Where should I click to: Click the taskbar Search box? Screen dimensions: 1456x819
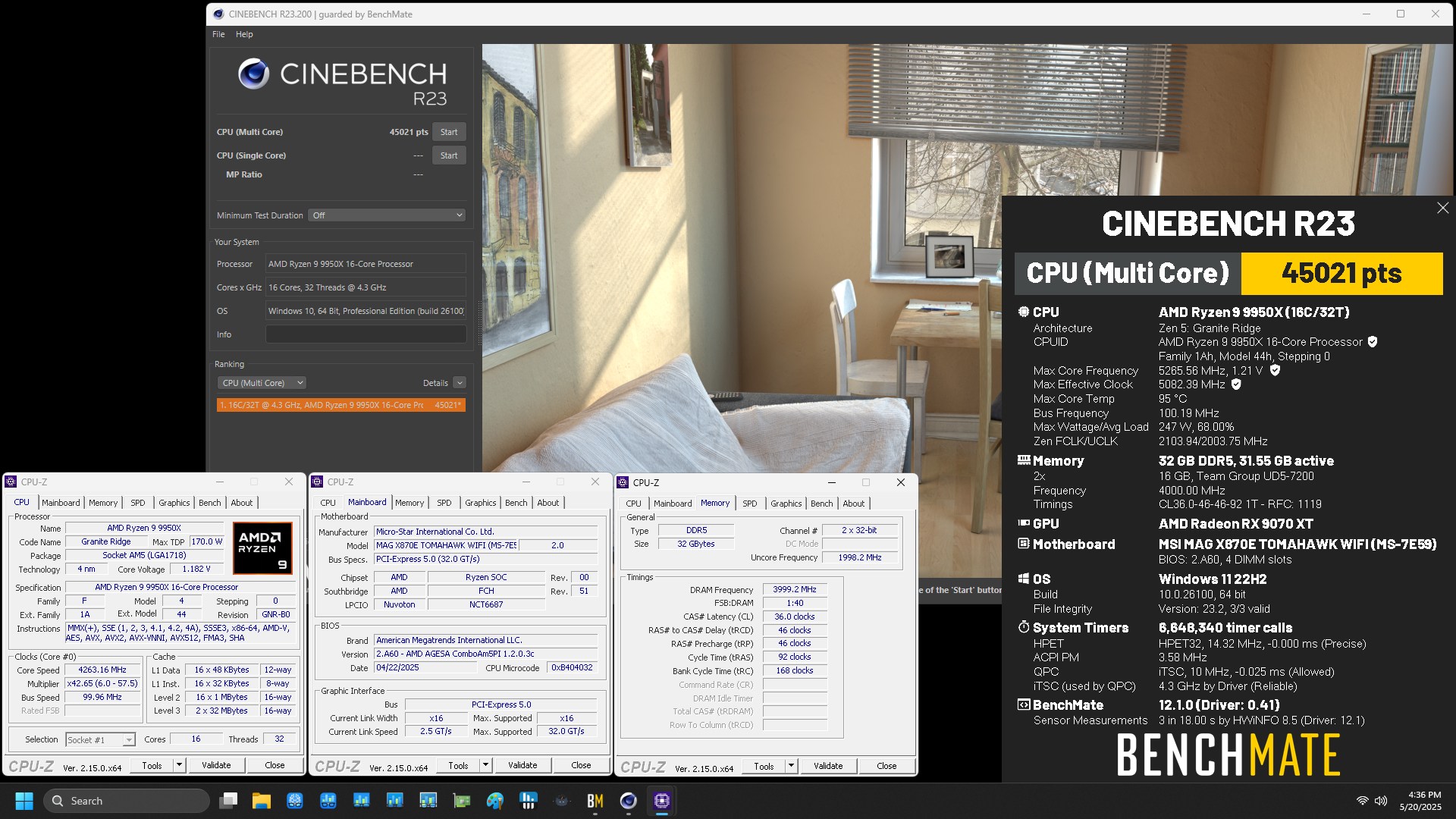(126, 801)
